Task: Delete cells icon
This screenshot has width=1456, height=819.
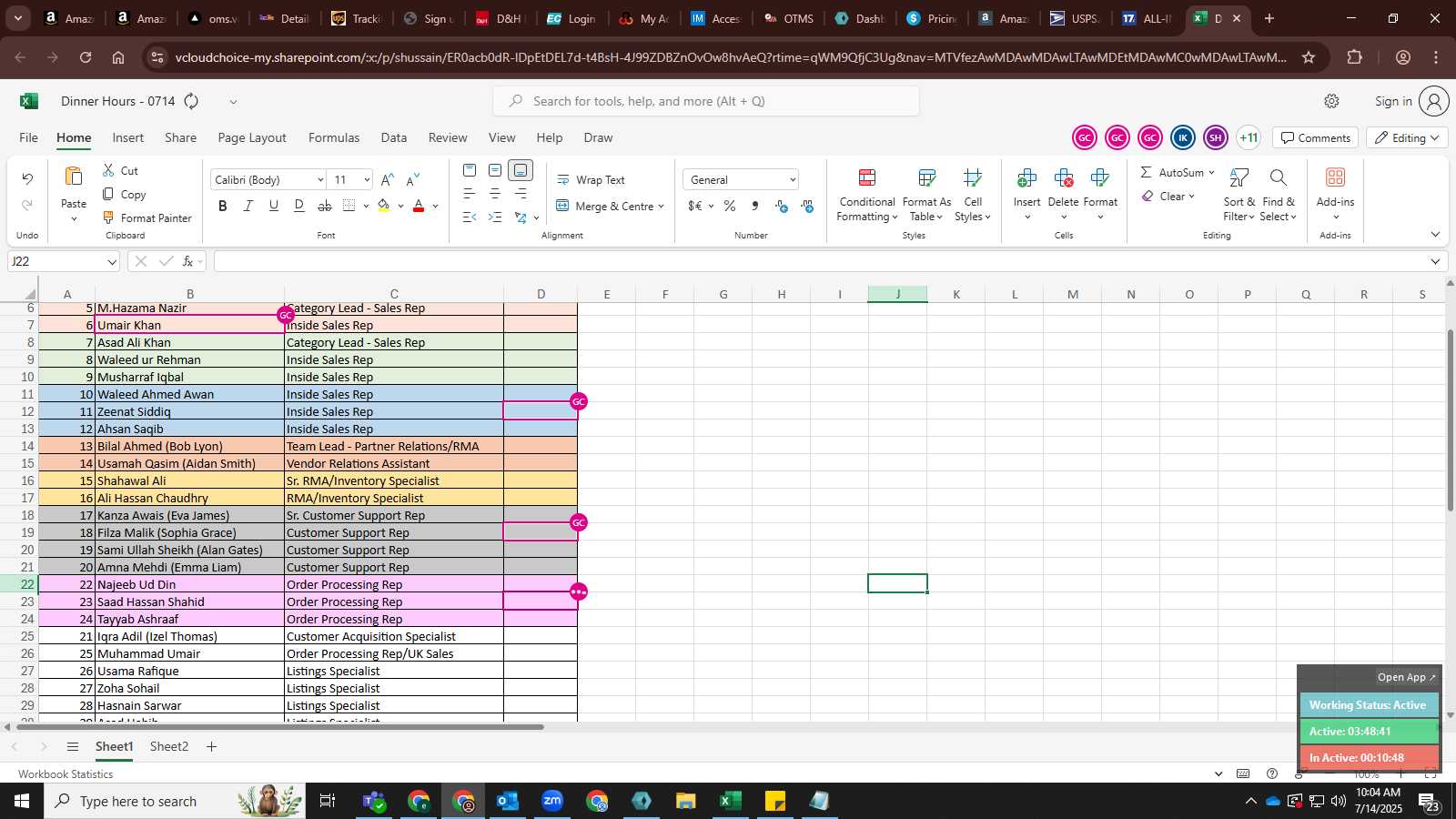Action: coord(1064,177)
